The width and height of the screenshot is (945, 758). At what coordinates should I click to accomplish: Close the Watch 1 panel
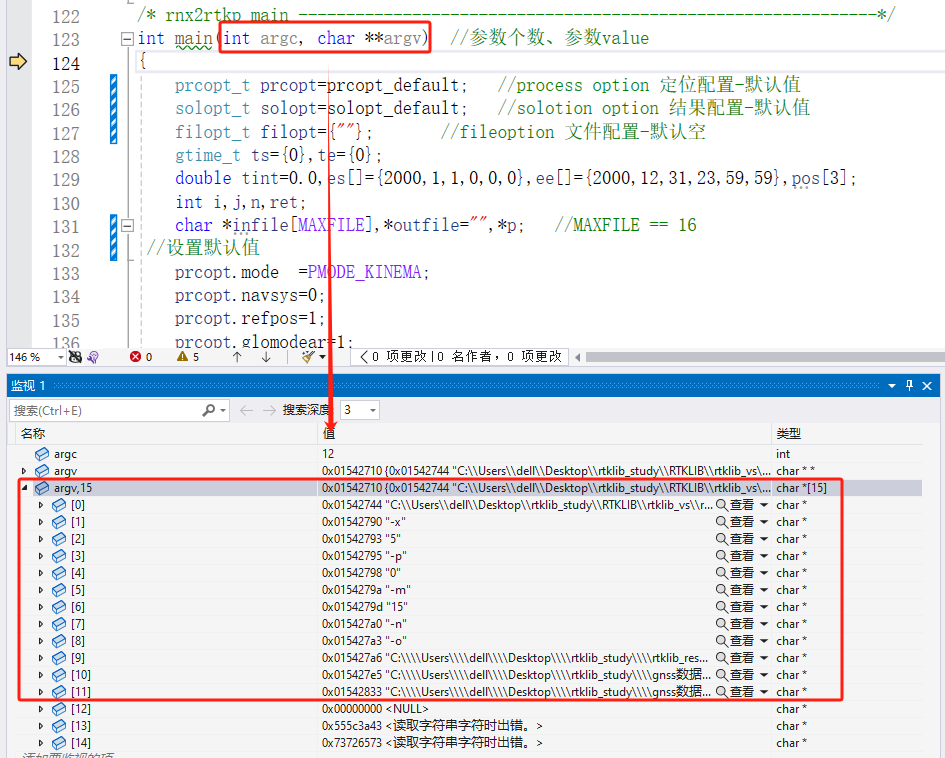(x=928, y=386)
